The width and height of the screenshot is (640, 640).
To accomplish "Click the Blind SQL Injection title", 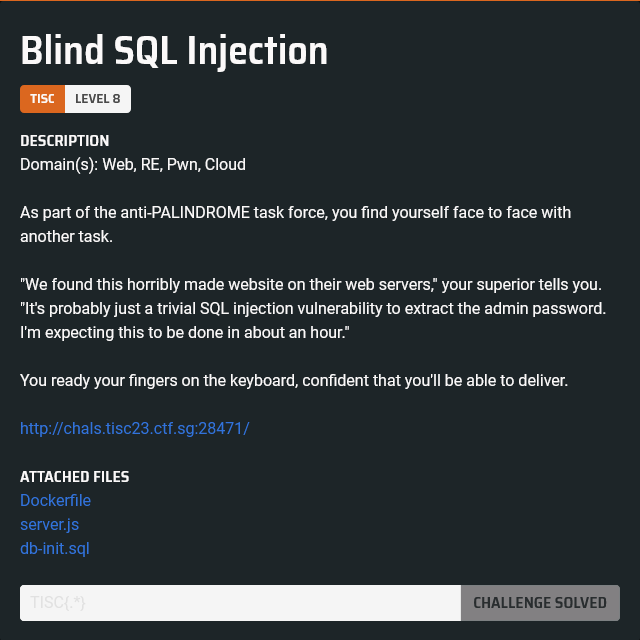I will click(174, 50).
